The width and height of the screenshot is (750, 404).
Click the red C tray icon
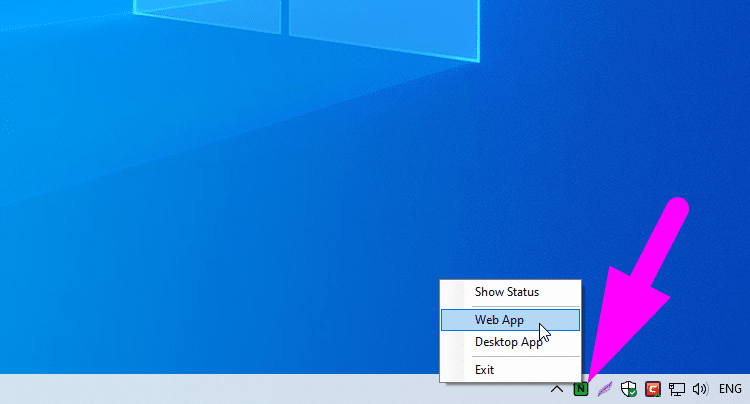[653, 389]
